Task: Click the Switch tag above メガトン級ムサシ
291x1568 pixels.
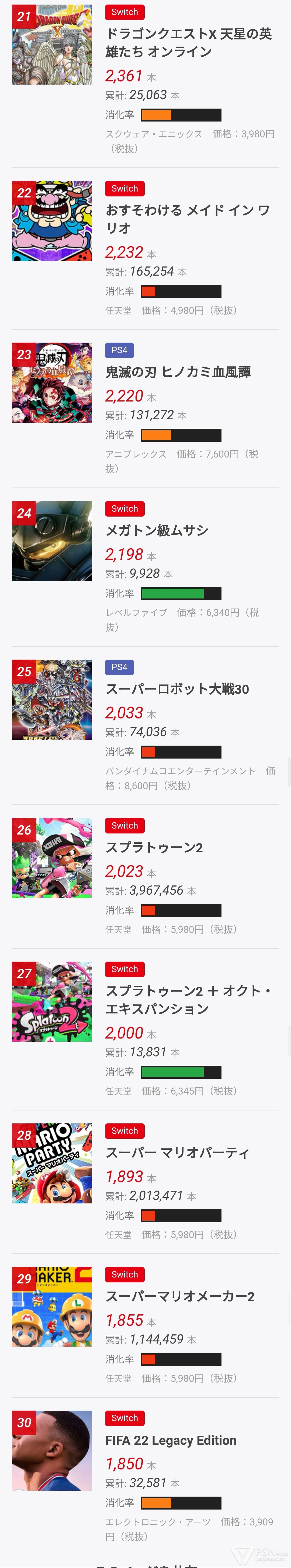Action: tap(124, 509)
